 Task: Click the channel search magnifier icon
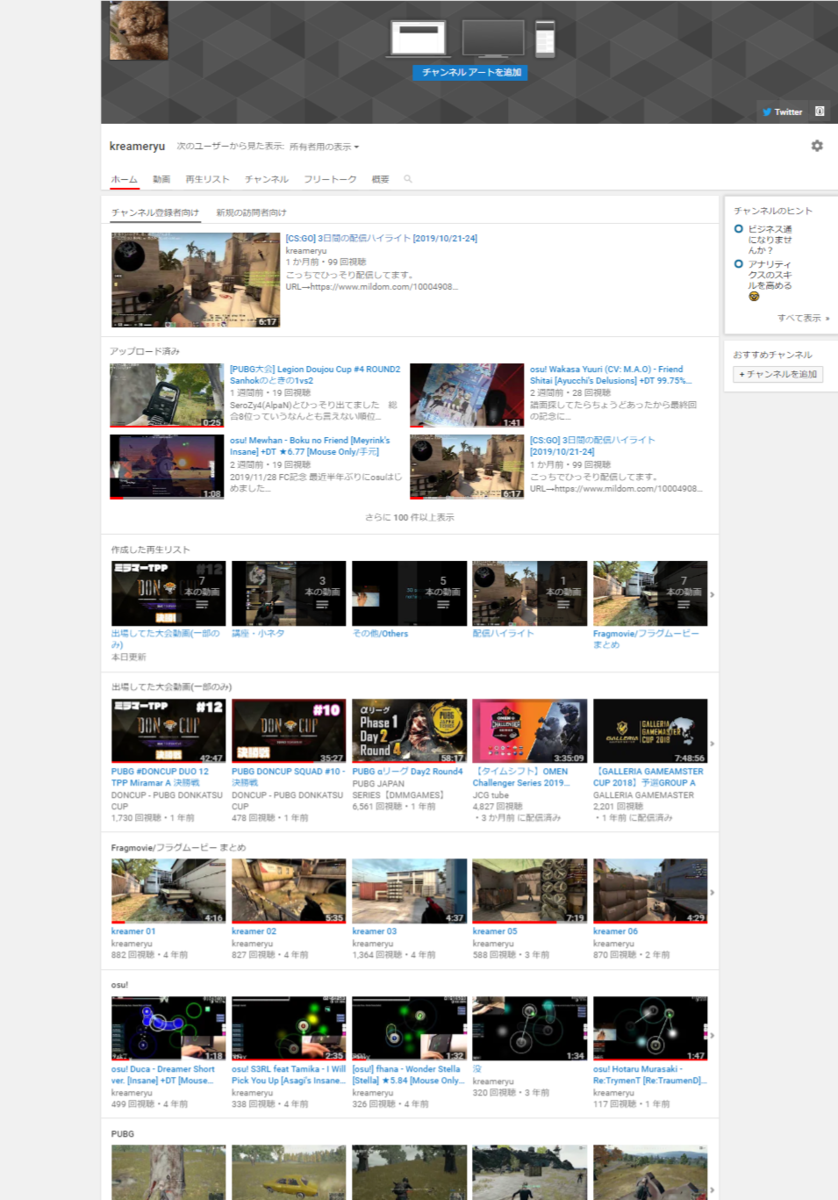[x=408, y=179]
